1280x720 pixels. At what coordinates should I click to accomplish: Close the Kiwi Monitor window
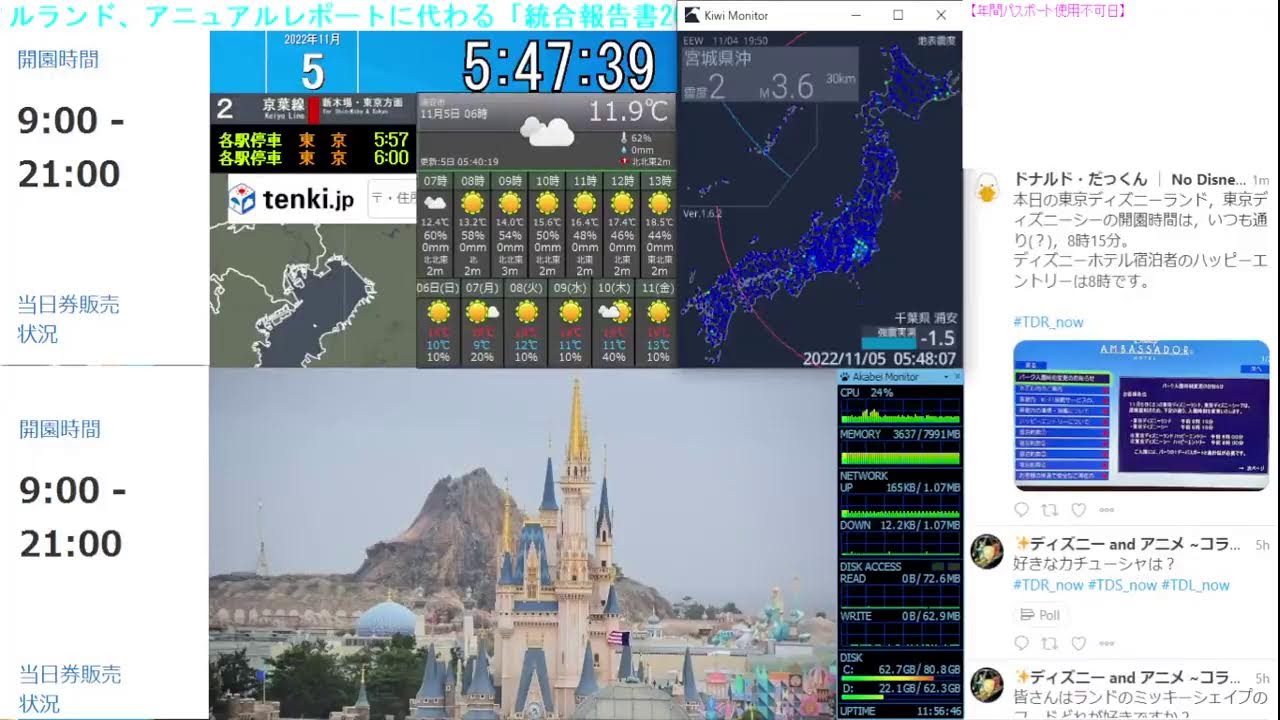tap(941, 15)
